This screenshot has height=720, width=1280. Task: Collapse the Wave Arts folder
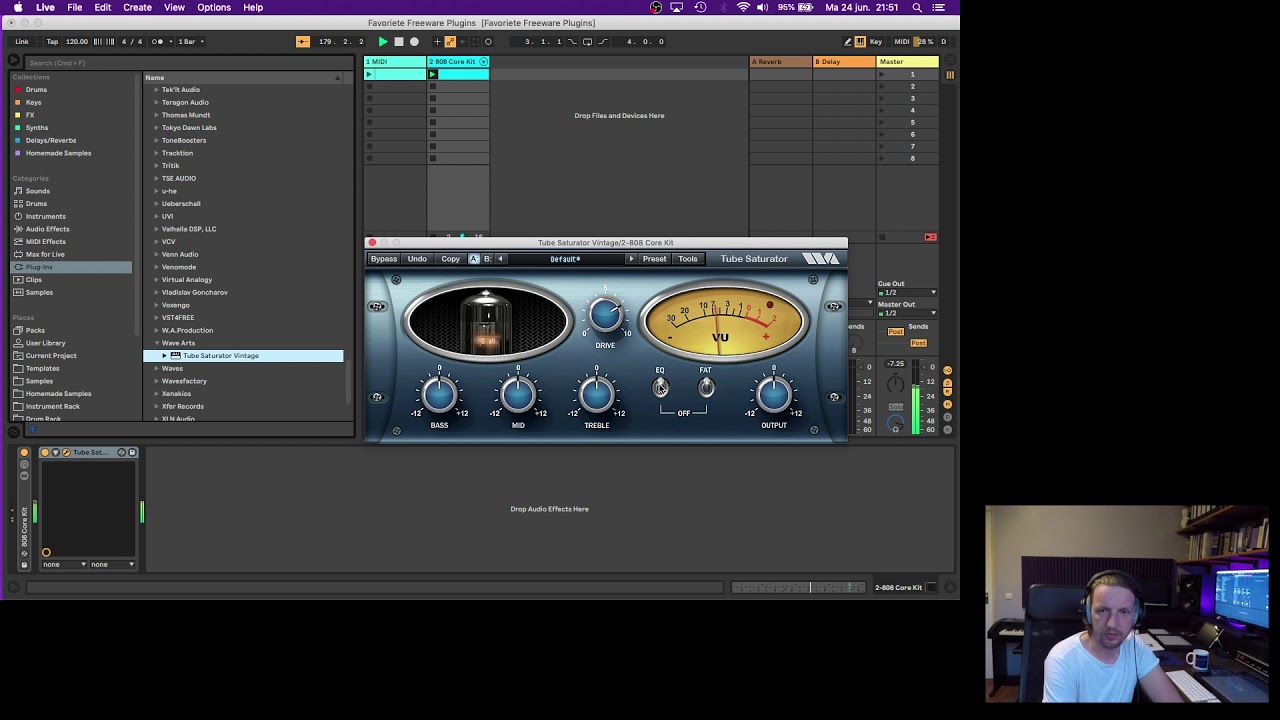157,343
